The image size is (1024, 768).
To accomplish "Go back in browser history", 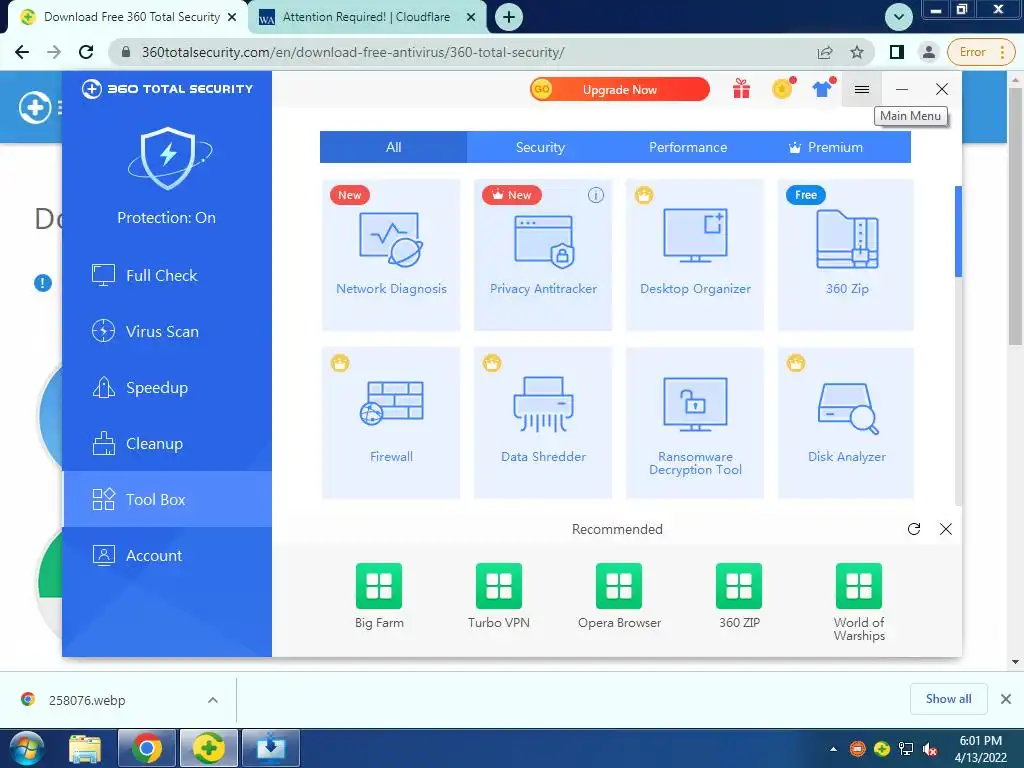I will 22,52.
